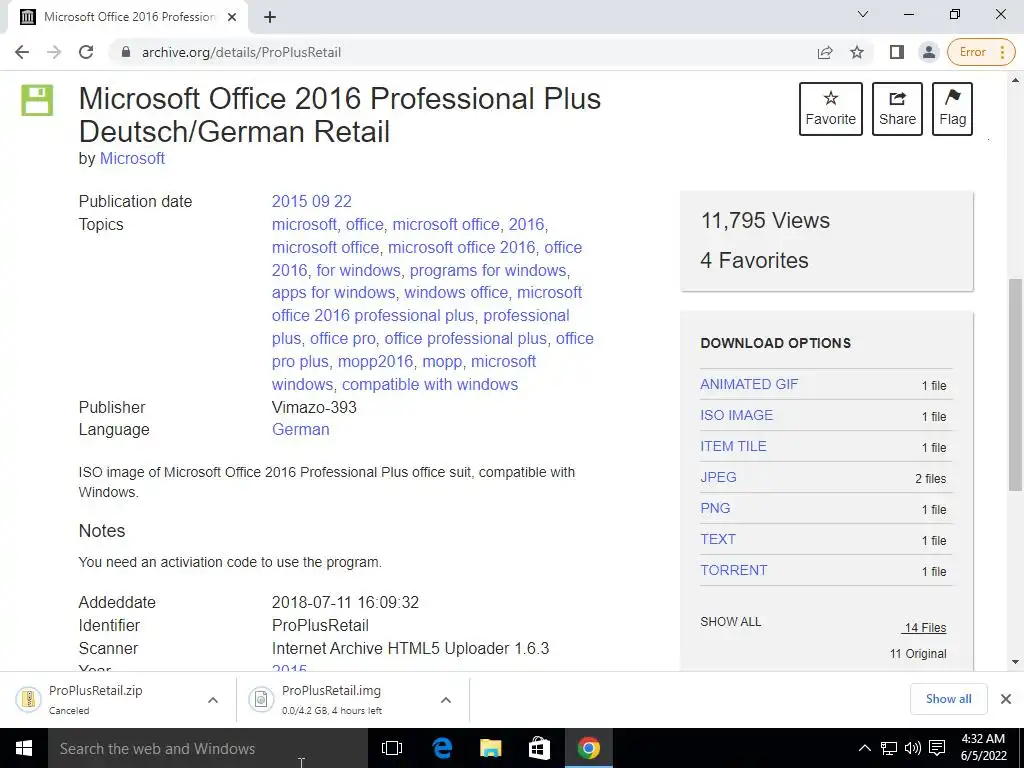Image resolution: width=1024 pixels, height=768 pixels.
Task: Open the 'mopp' topic link
Action: coord(442,361)
